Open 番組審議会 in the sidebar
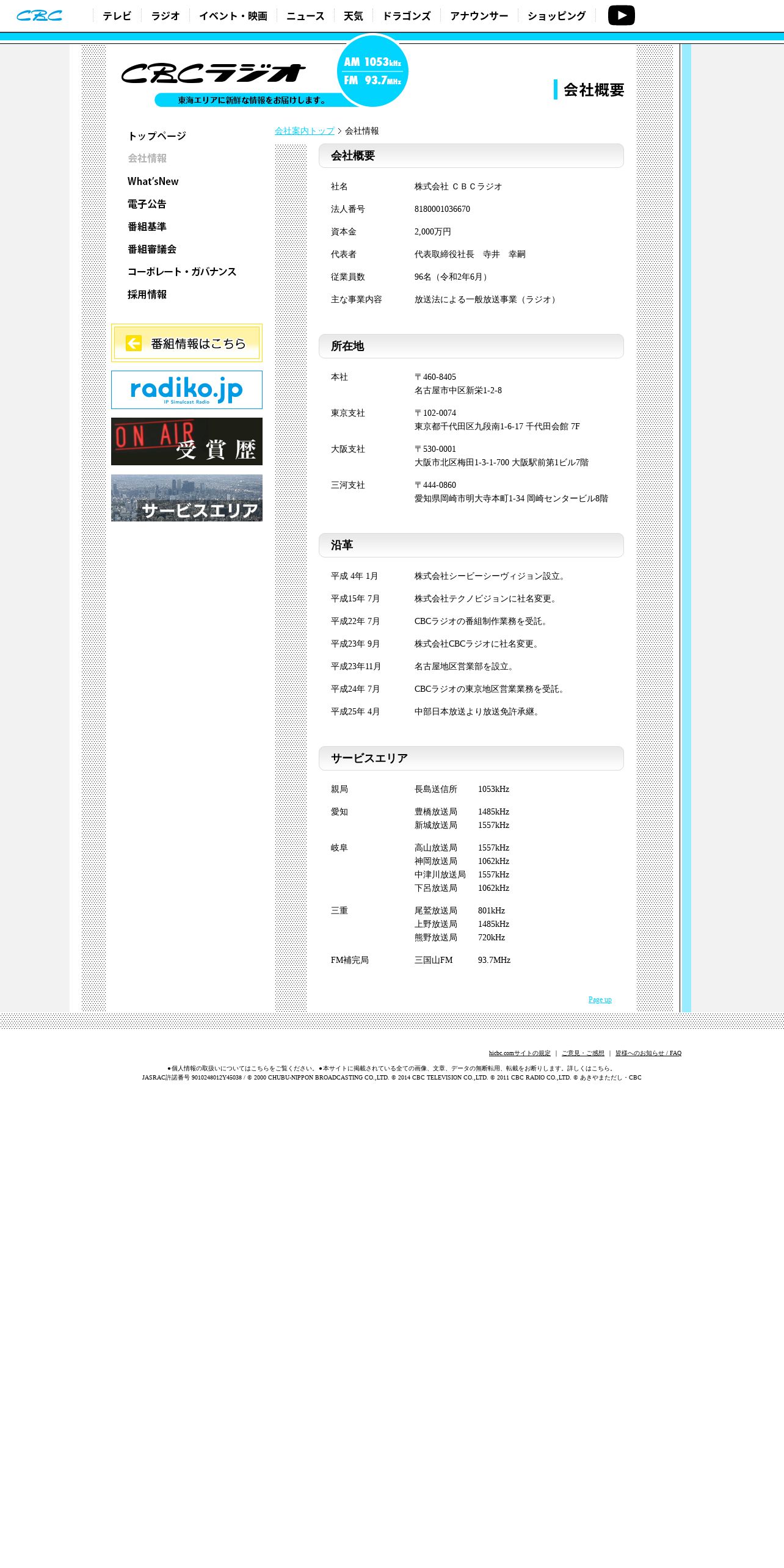784x1568 pixels. coord(152,249)
